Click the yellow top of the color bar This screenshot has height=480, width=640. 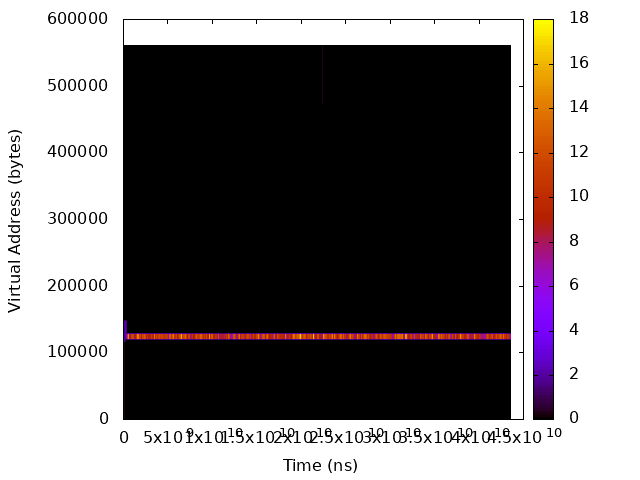click(543, 24)
